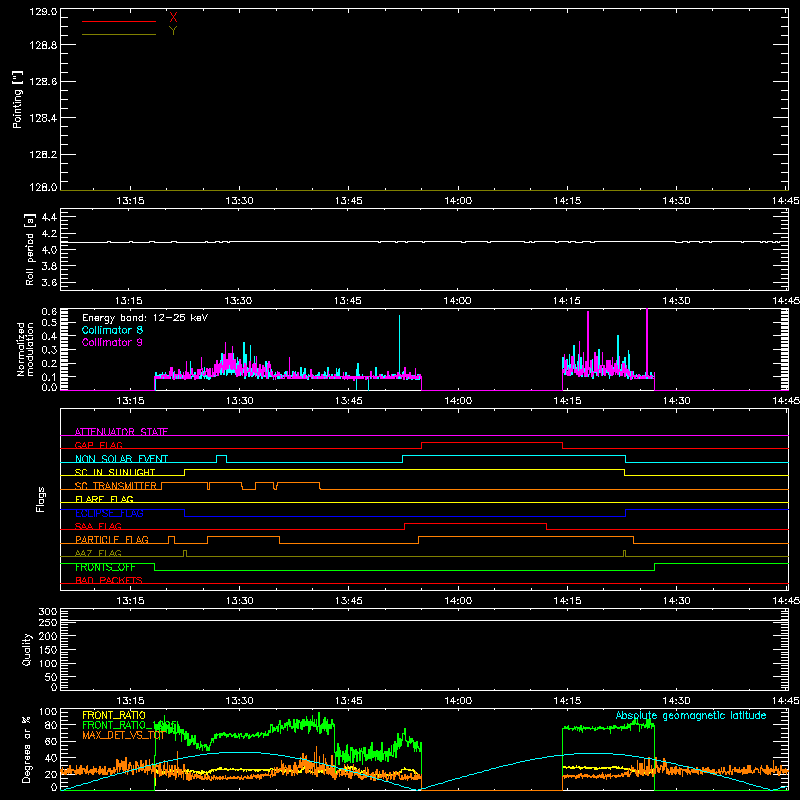Click the olive flag label below PARTICLE_FLAG
This screenshot has height=800, width=800.
98,553
